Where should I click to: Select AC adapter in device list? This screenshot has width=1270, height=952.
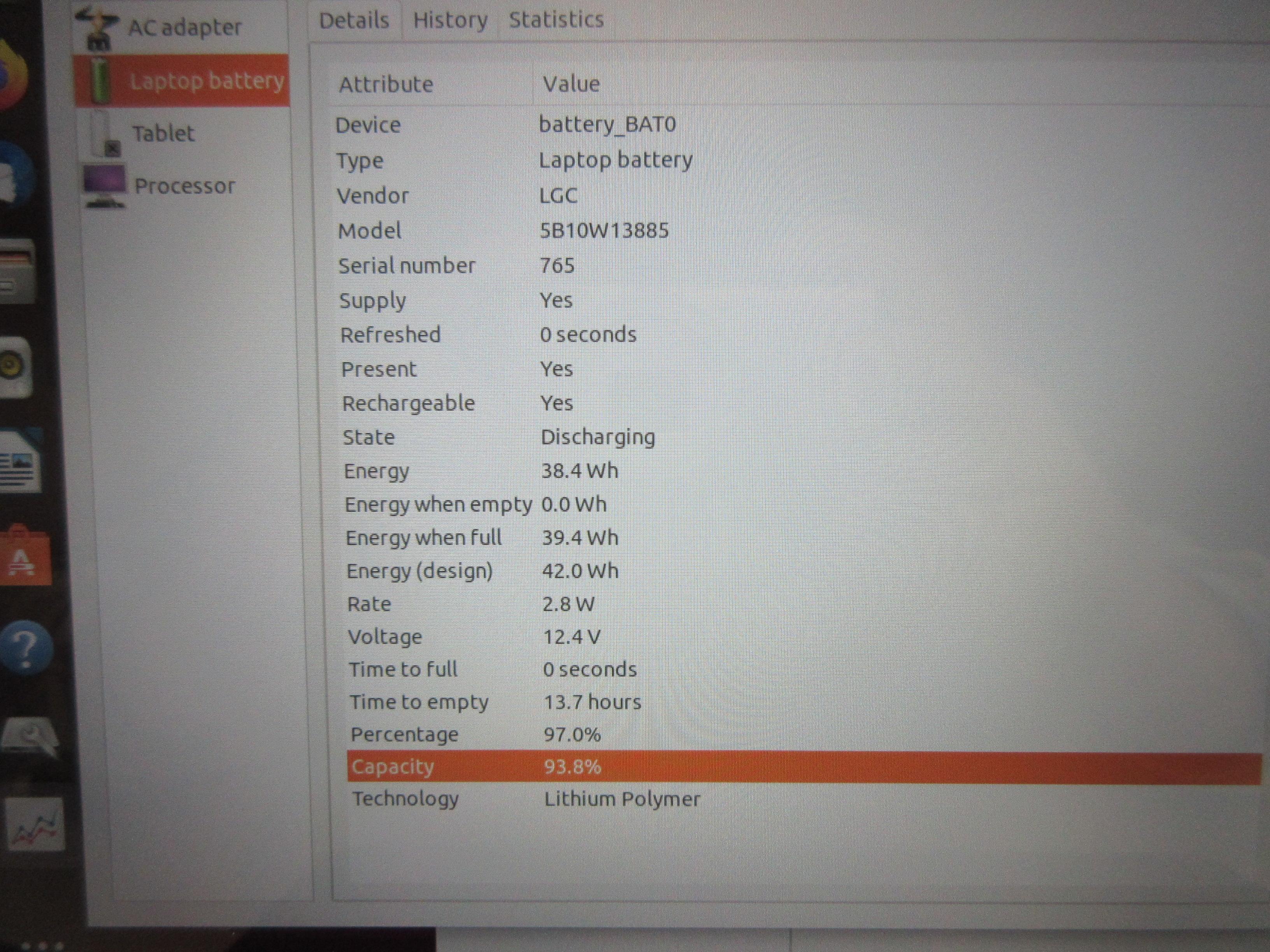181,28
